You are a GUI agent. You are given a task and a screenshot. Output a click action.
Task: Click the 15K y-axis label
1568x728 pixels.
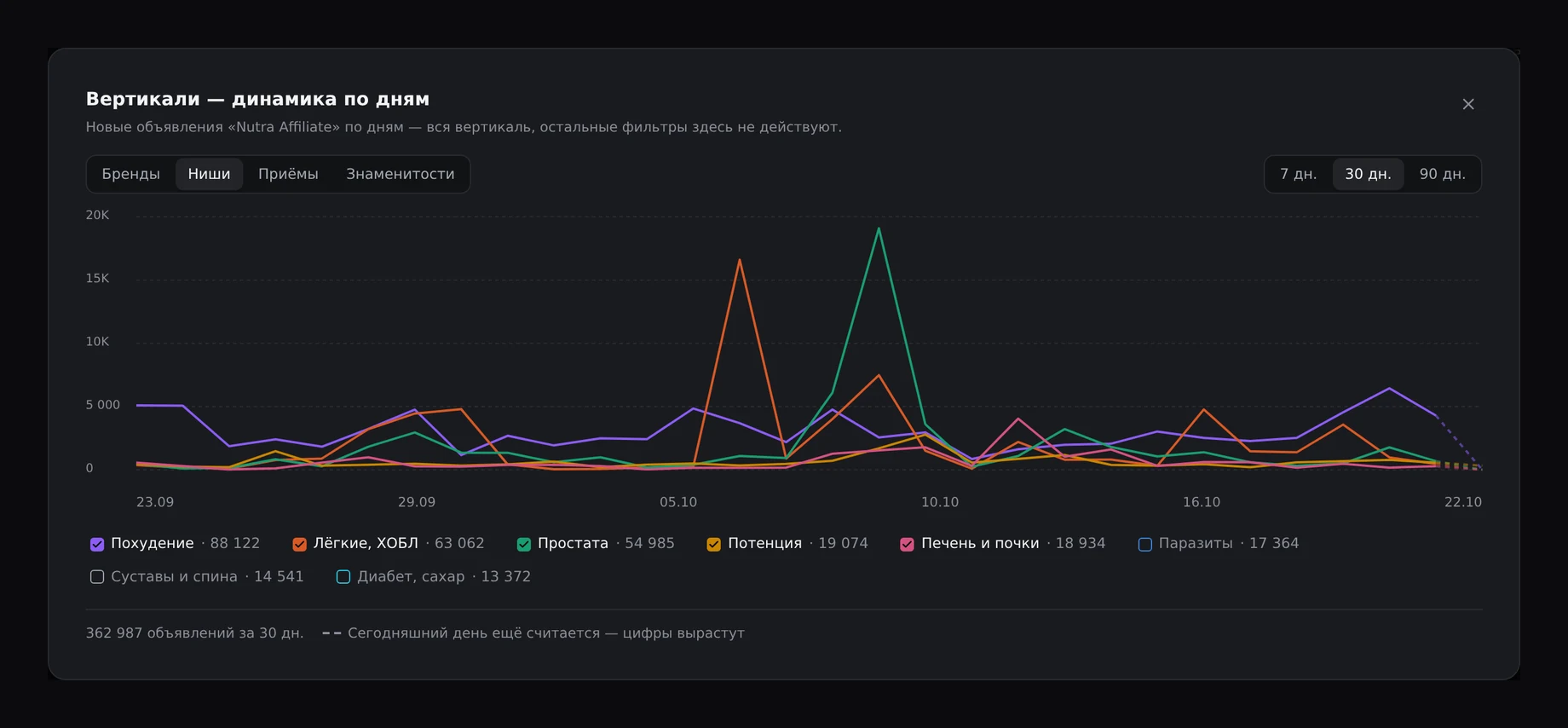[x=97, y=279]
